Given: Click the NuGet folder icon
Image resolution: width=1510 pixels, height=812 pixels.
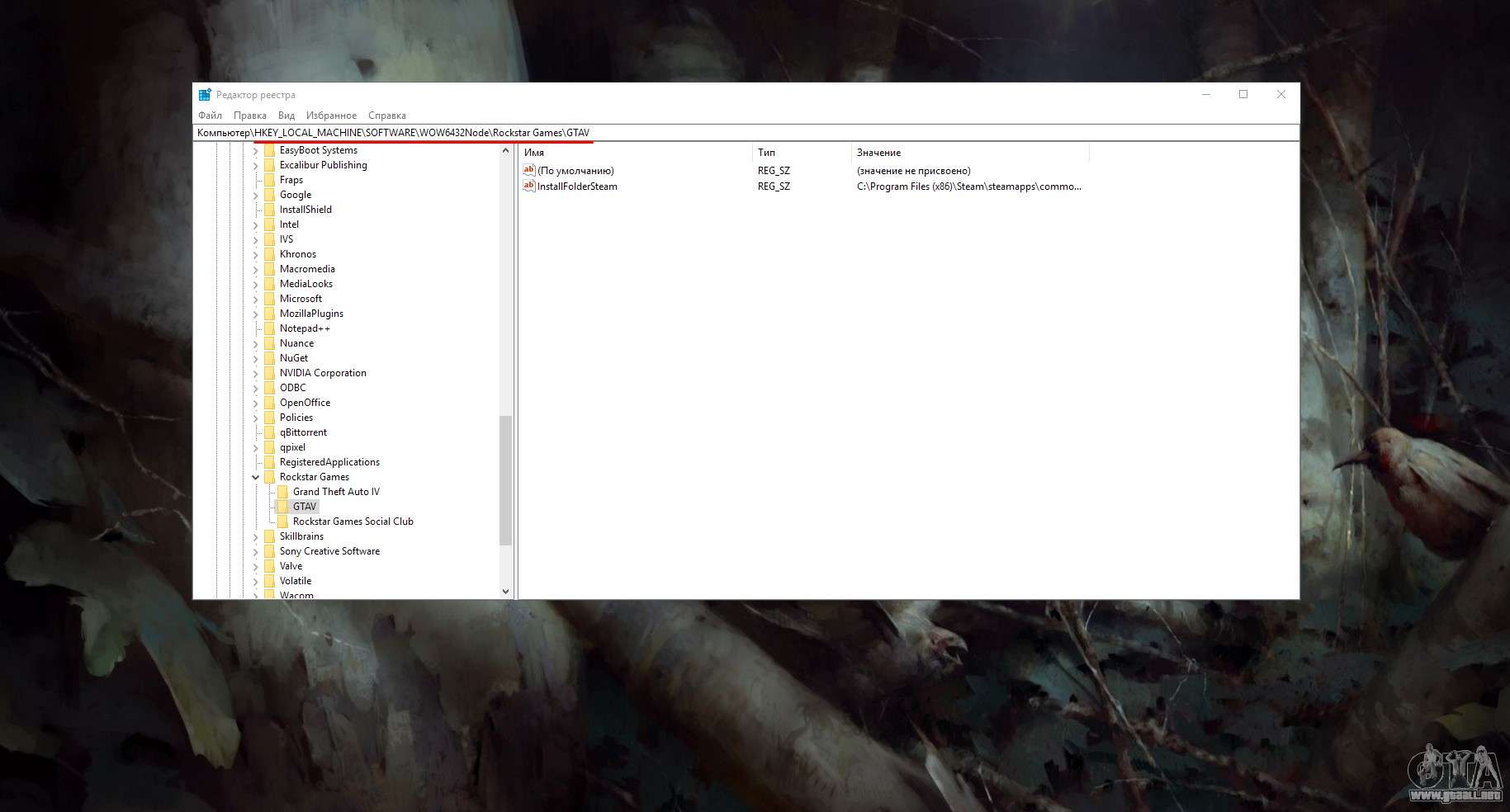Looking at the screenshot, I should coord(269,358).
